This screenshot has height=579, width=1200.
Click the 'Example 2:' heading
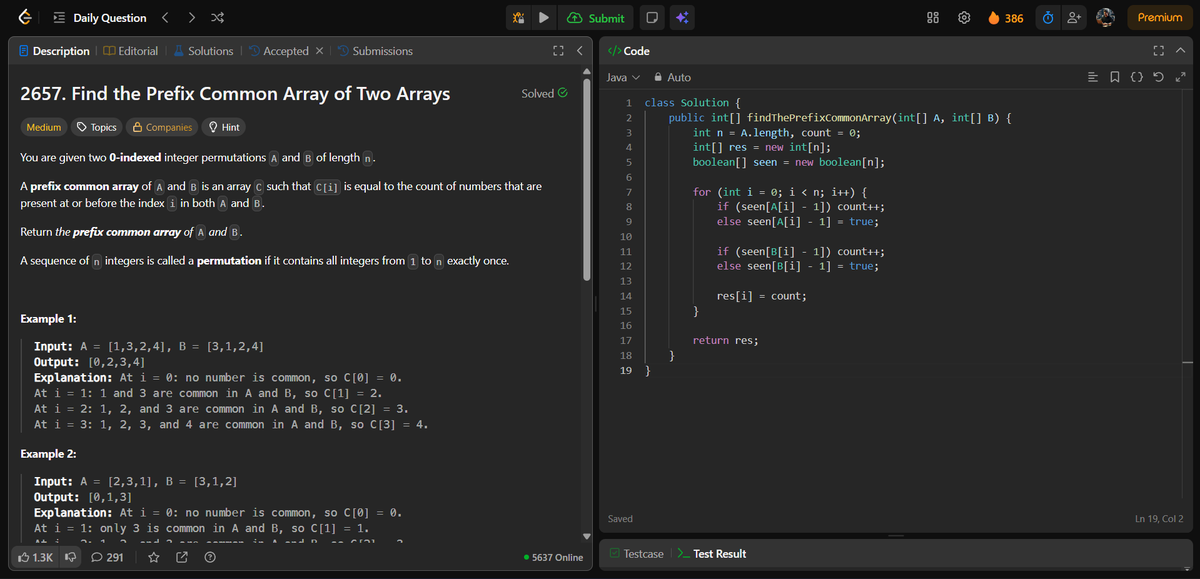pos(48,454)
